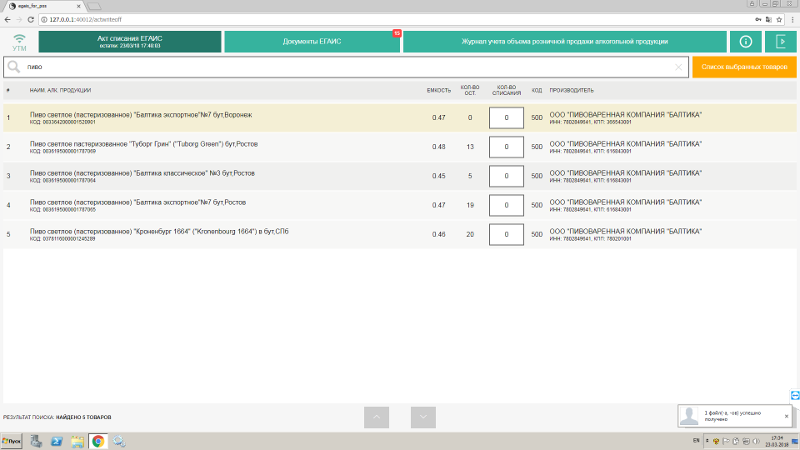This screenshot has width=800, height=450.
Task: Go back in browser history
Action: [x=7, y=19]
